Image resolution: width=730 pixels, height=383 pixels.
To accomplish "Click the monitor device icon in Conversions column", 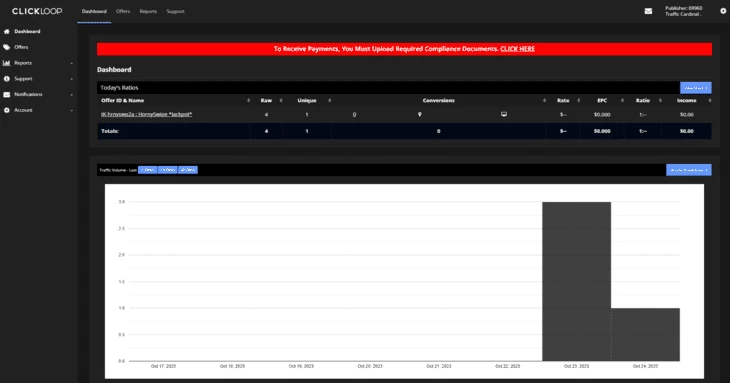I will (x=504, y=114).
